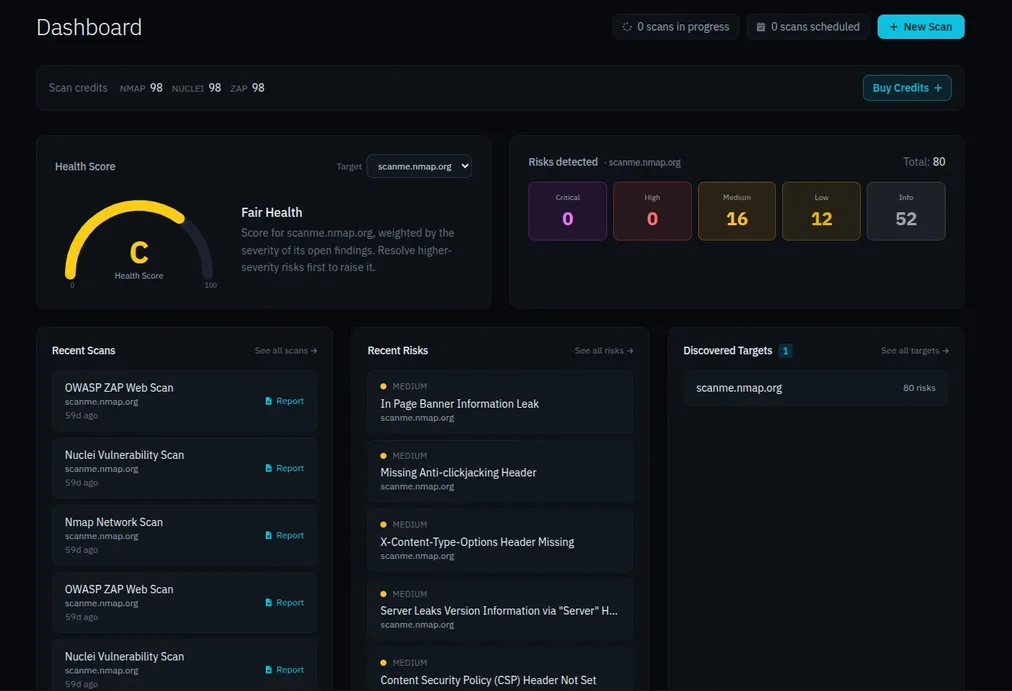Click the arrow icon in See all risks
1012x691 pixels.
pyautogui.click(x=630, y=350)
